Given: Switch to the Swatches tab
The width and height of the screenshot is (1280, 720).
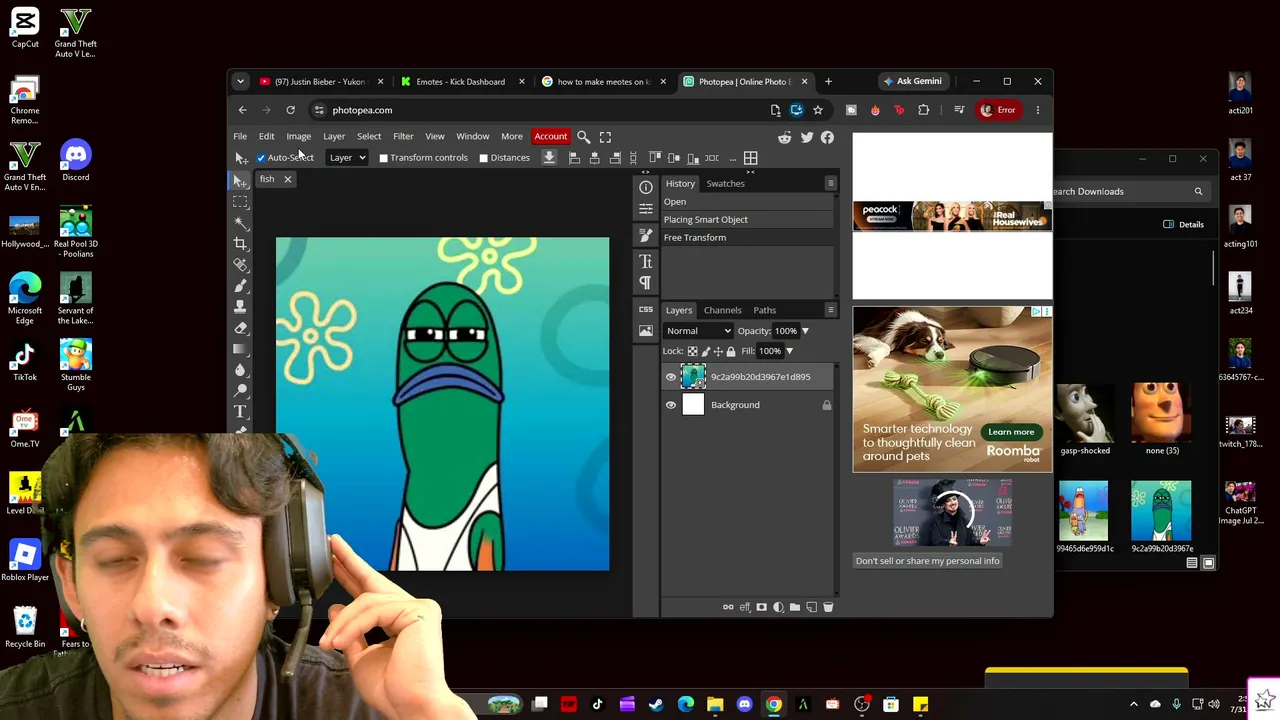Looking at the screenshot, I should tap(725, 184).
